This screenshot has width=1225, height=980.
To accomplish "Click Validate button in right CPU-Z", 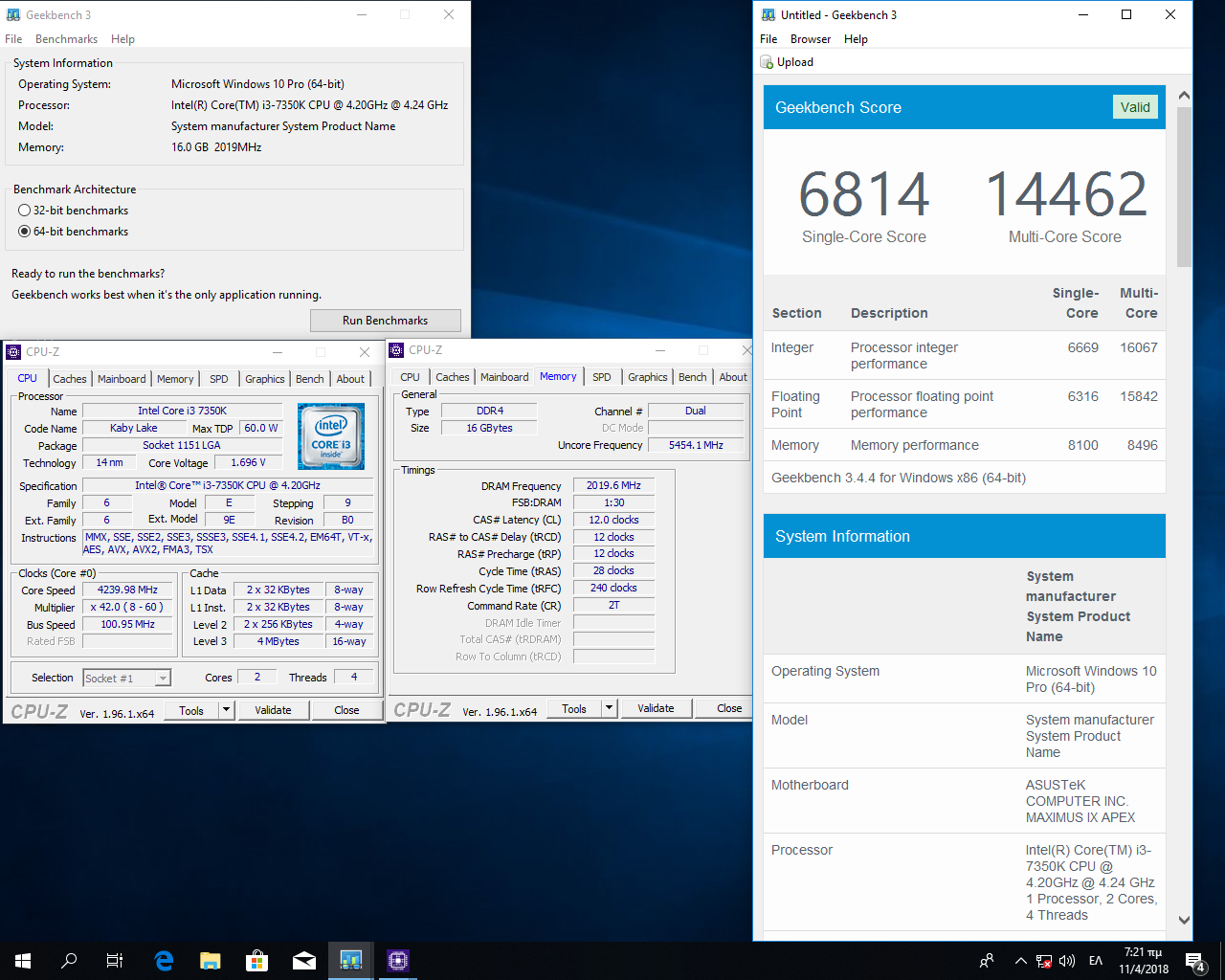I will pos(656,708).
